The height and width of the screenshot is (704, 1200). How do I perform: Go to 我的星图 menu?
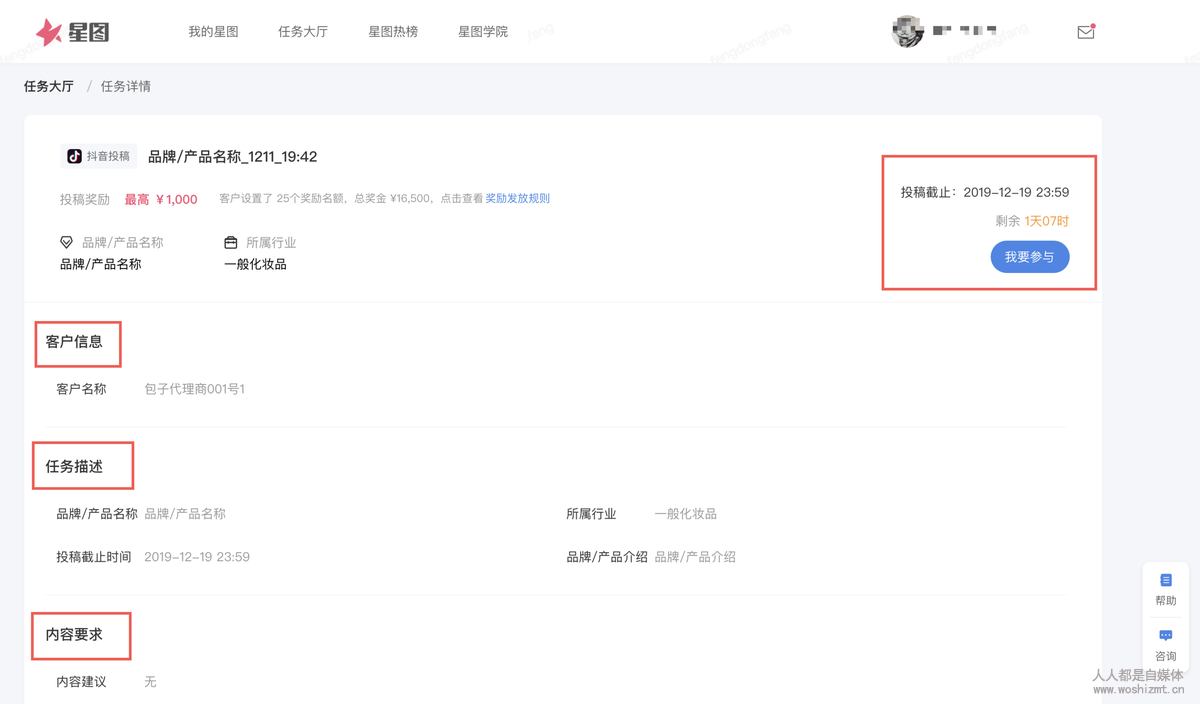213,32
